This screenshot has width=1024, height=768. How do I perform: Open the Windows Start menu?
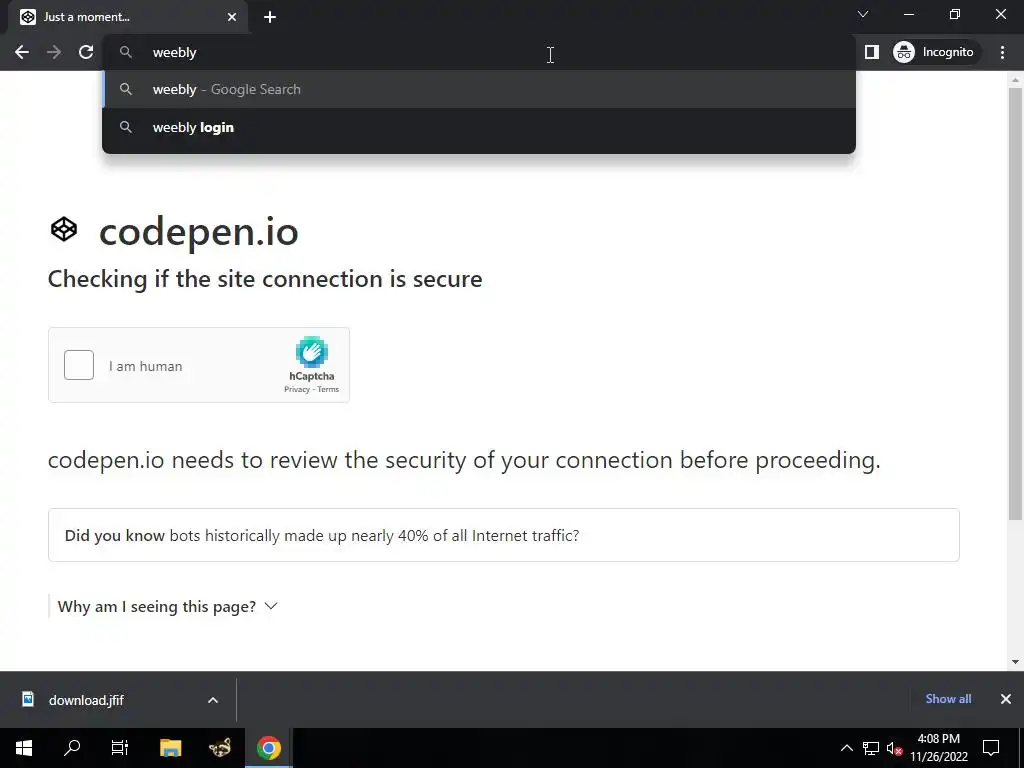tap(24, 748)
